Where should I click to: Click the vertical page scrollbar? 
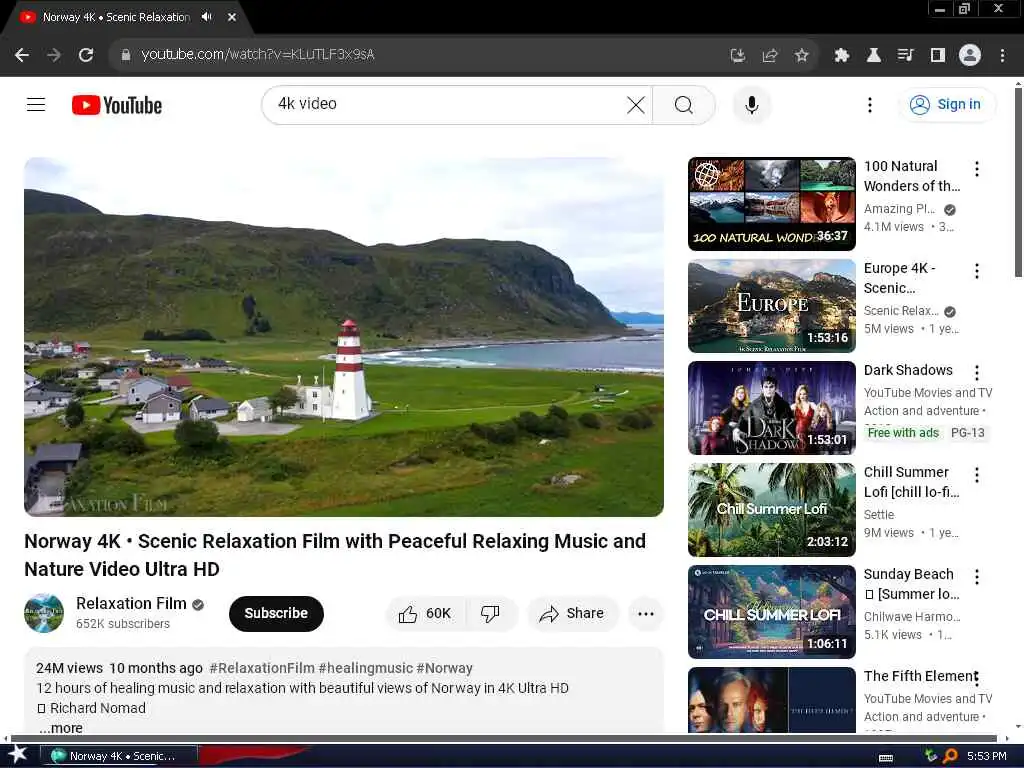[1018, 183]
